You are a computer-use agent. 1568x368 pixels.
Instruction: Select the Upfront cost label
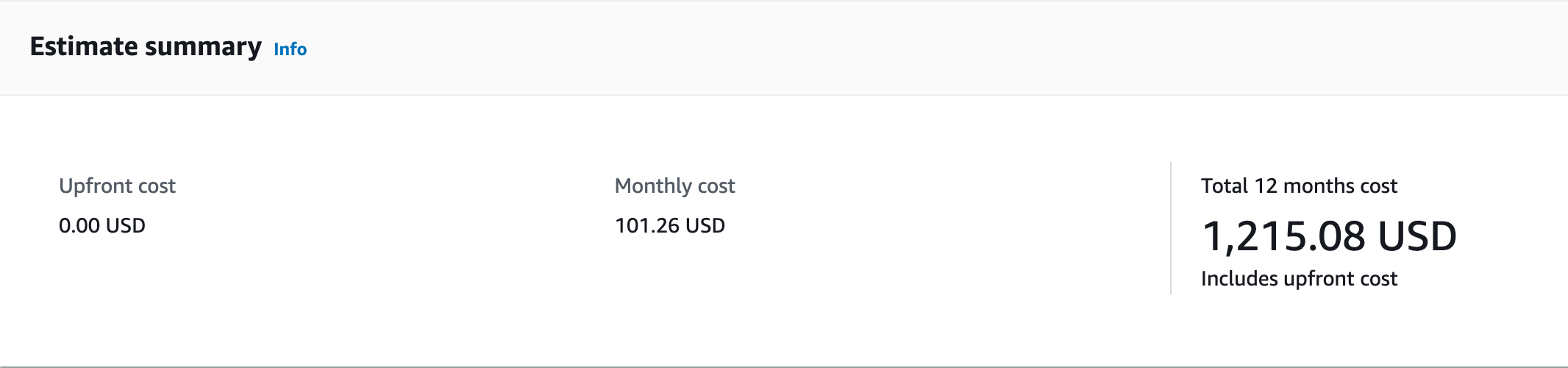coord(117,185)
